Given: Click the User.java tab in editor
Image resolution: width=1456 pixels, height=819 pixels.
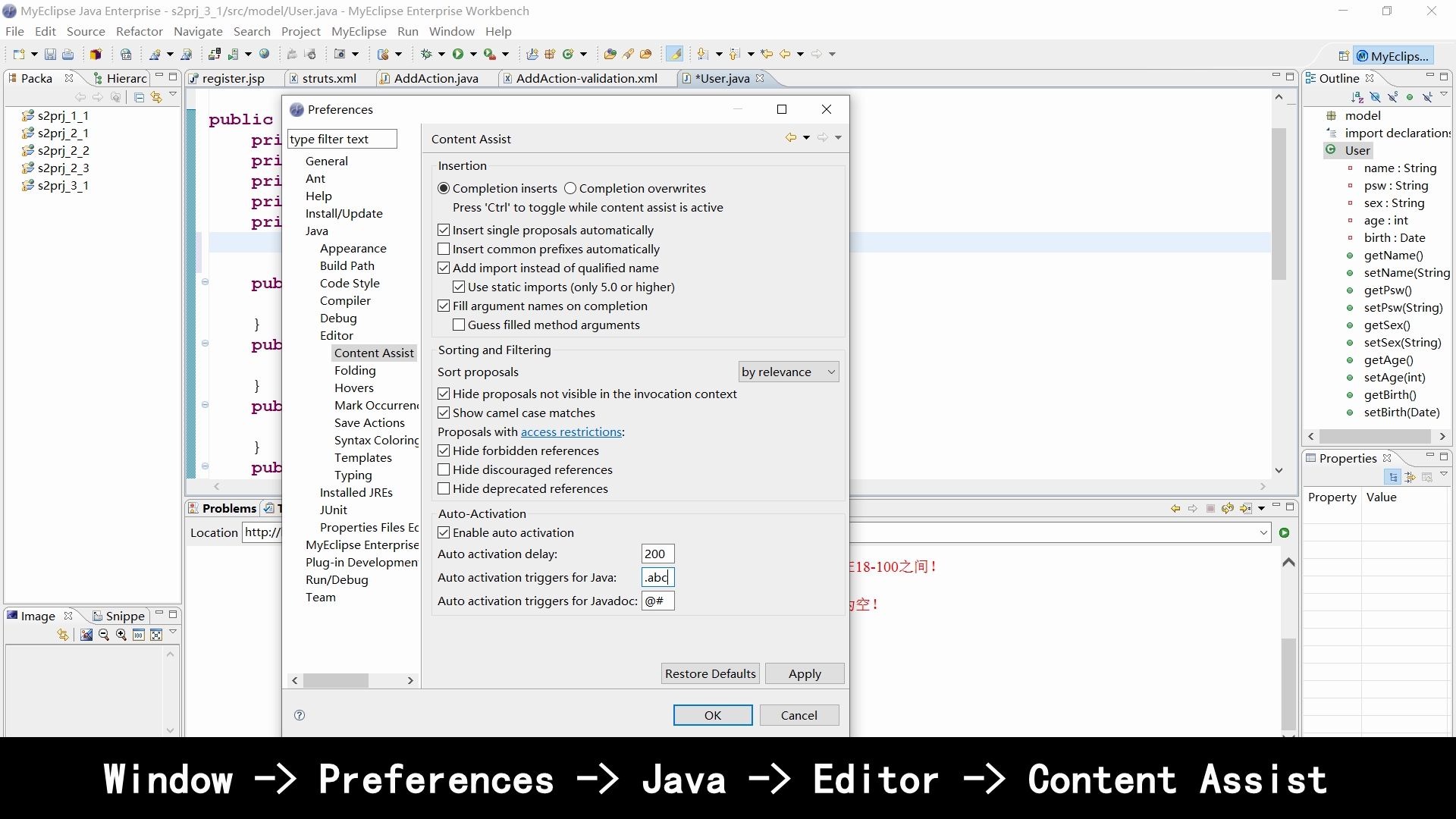Looking at the screenshot, I should click(x=722, y=78).
